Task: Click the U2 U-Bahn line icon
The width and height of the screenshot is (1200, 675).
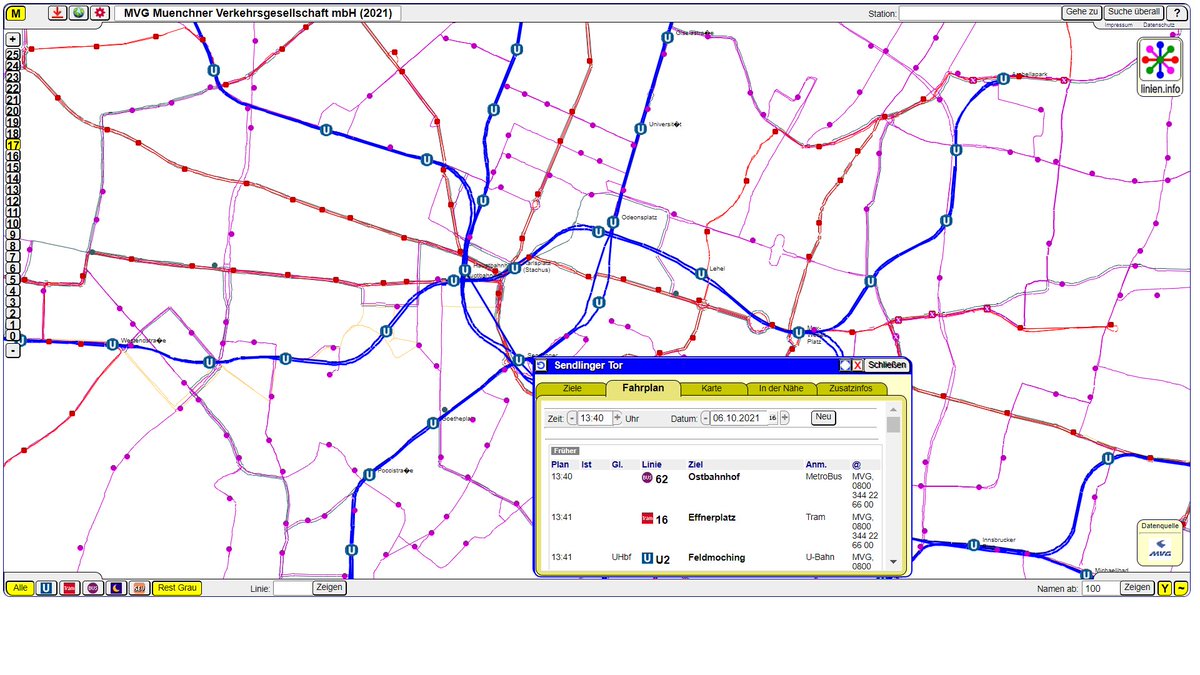Action: point(647,558)
